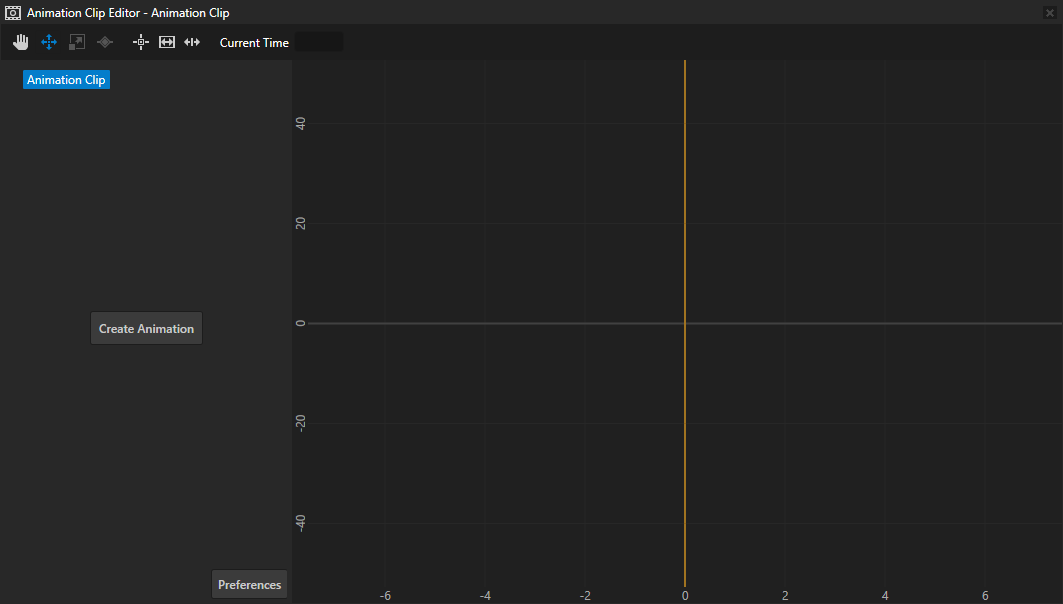Activate the Move keyframes tool
This screenshot has width=1063, height=604.
click(48, 42)
